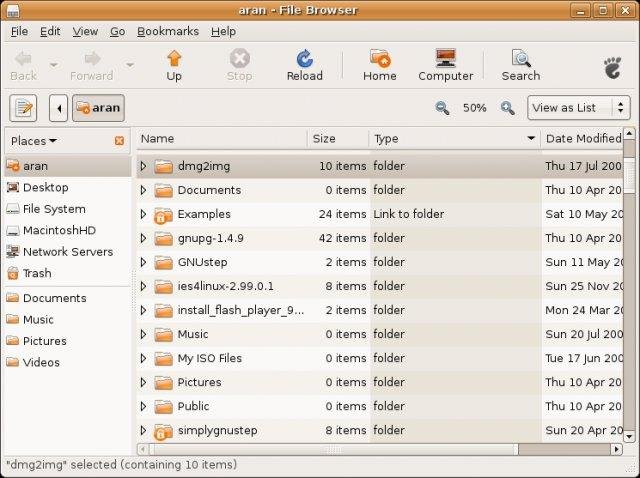Sort by the Name column header
The width and height of the screenshot is (640, 478).
tap(222, 139)
